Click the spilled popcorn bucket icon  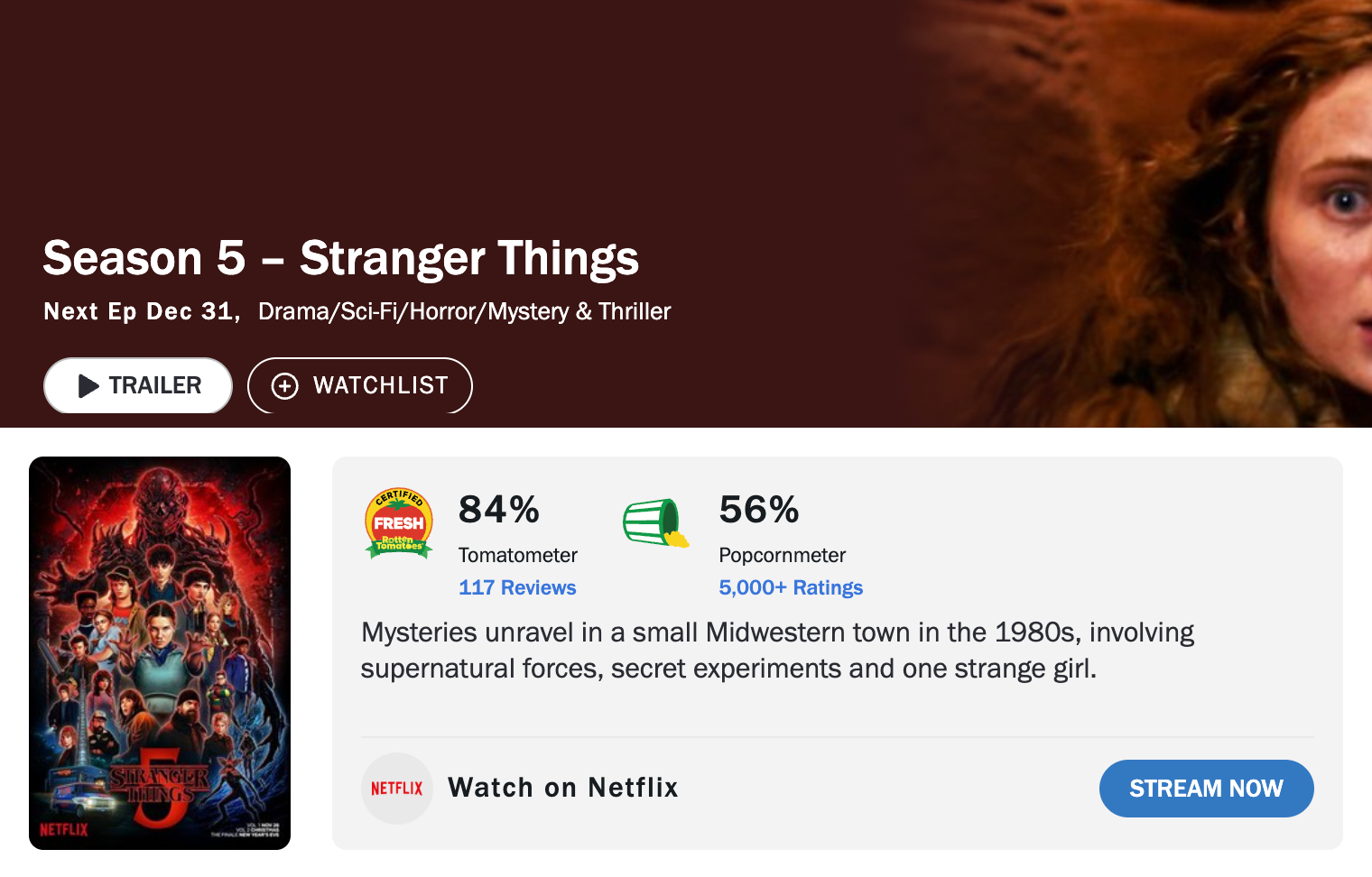(655, 523)
